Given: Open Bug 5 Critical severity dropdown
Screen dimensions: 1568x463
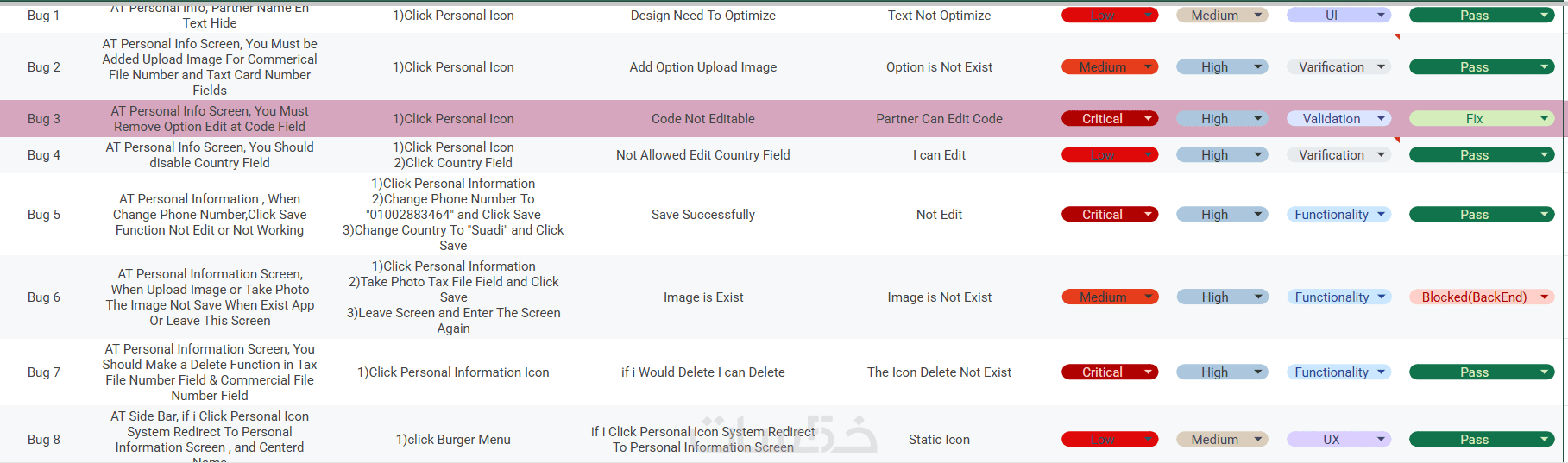Looking at the screenshot, I should pyautogui.click(x=1148, y=215).
